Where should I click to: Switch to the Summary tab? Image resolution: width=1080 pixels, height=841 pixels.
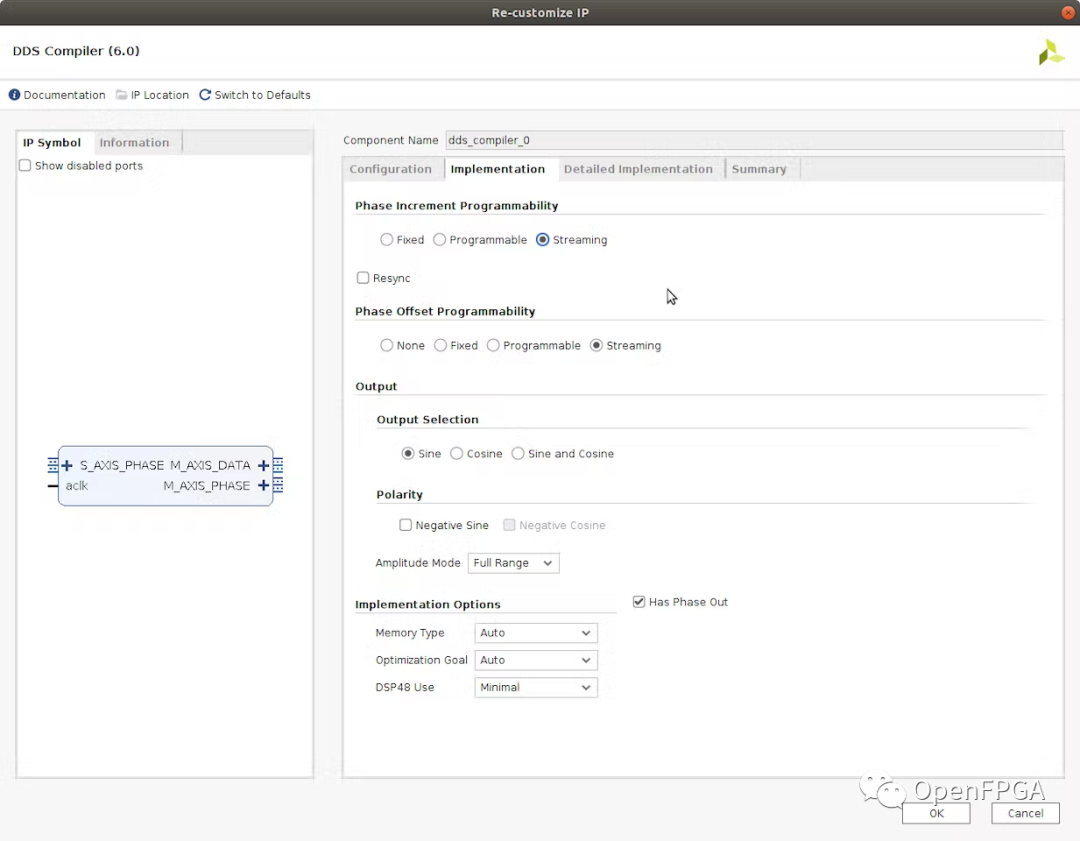tap(759, 169)
